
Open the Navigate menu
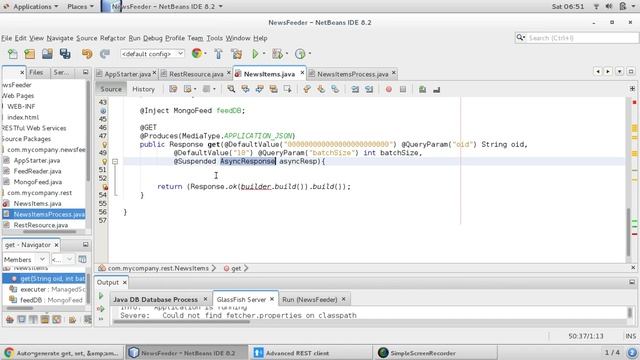pyautogui.click(x=60, y=38)
